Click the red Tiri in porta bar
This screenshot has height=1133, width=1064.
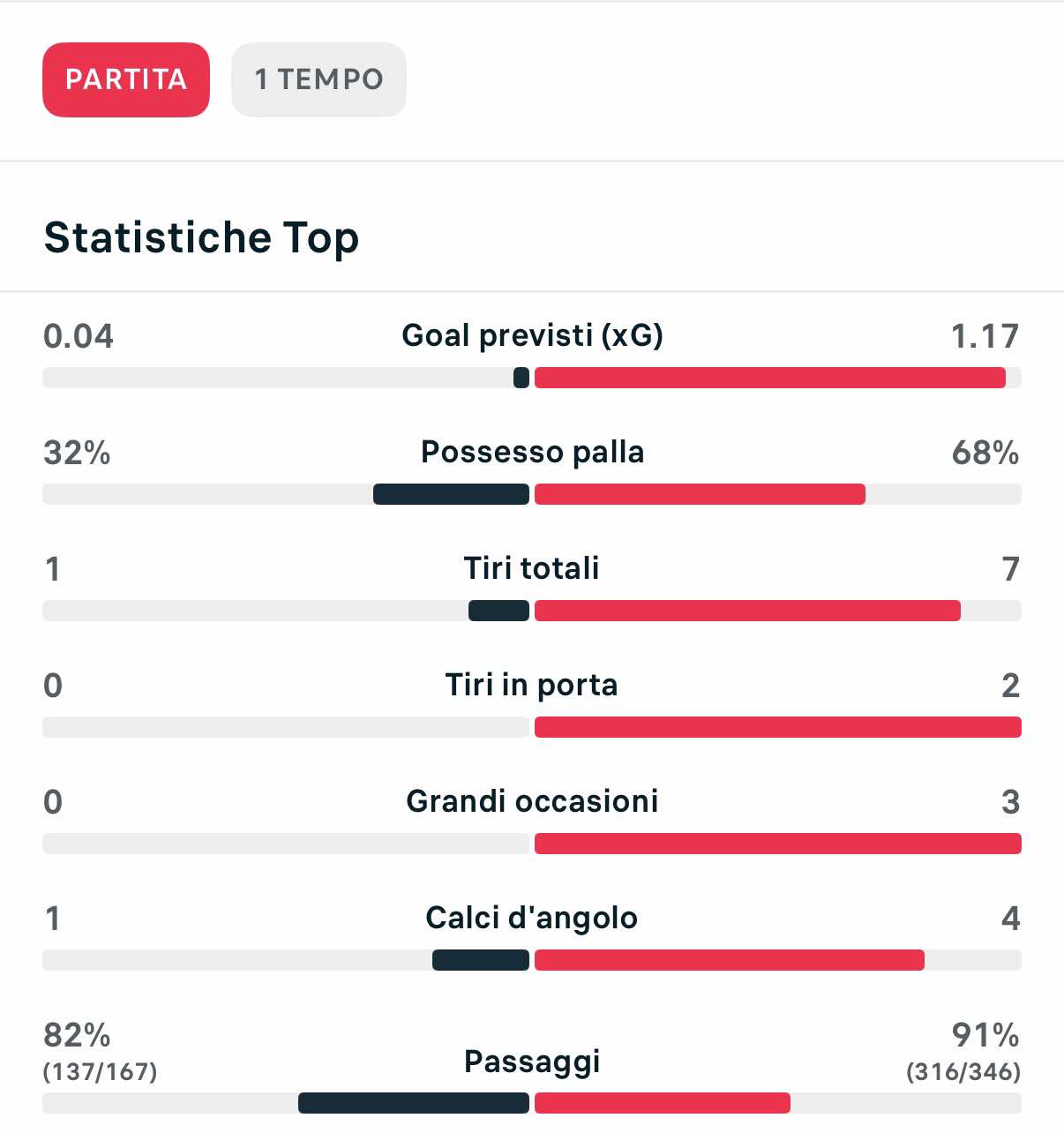coord(777,727)
